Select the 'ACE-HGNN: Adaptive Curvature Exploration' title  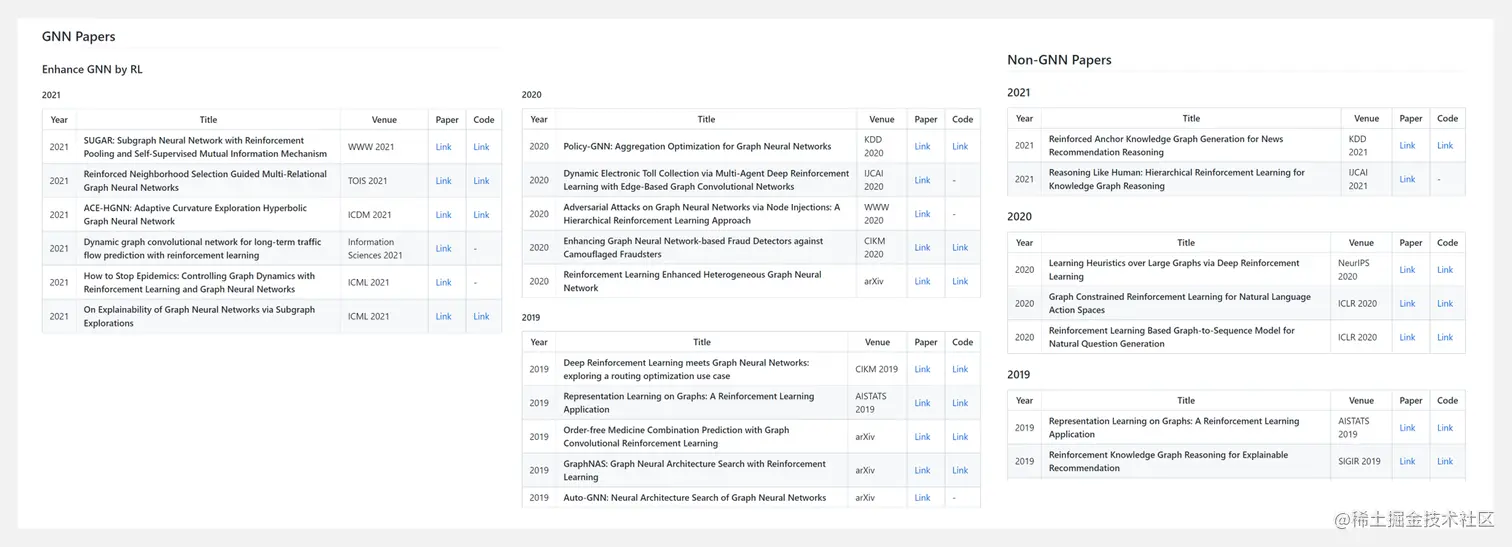coord(195,215)
